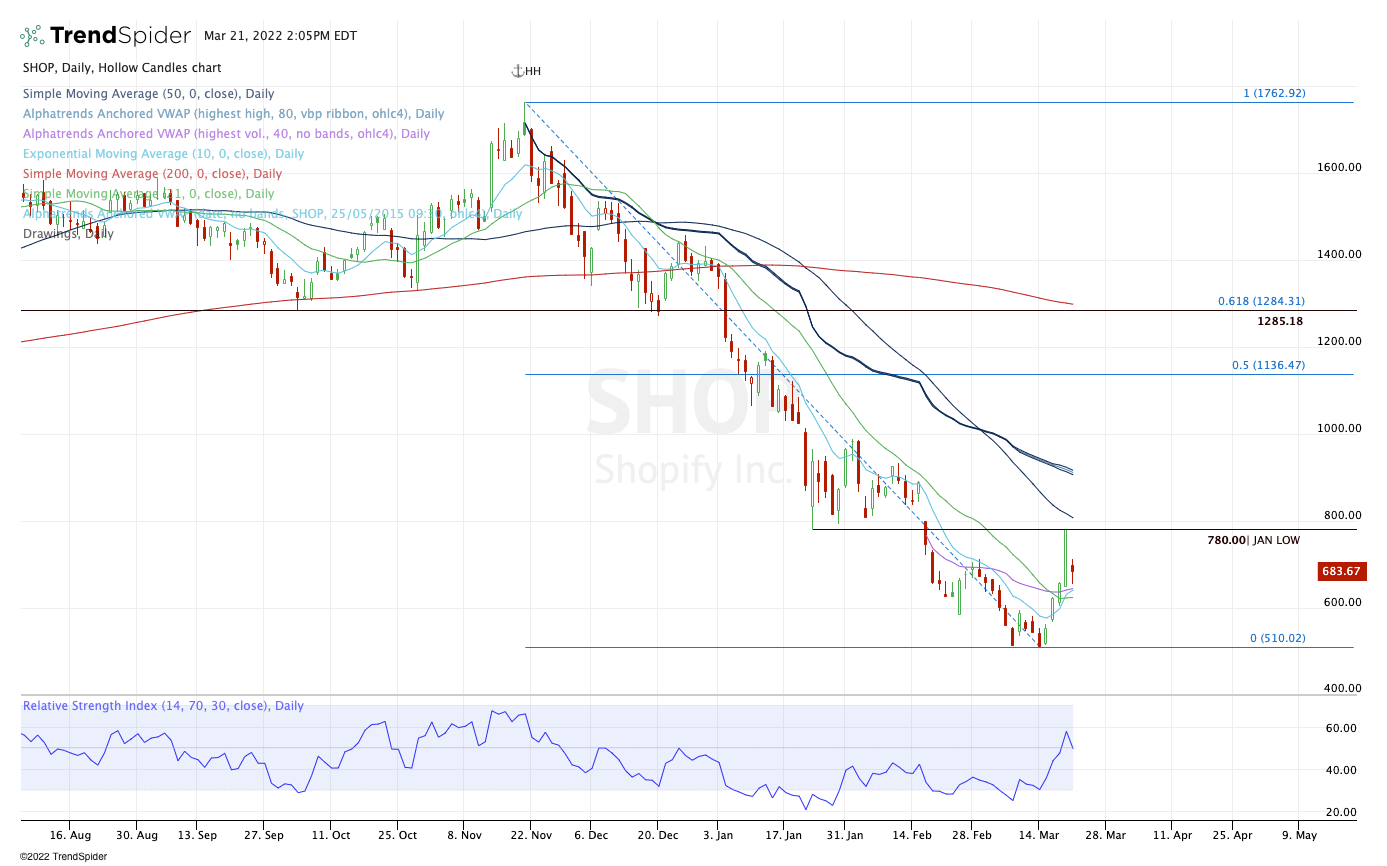Select the 780.00 | JAN LOW line label

1254,541
